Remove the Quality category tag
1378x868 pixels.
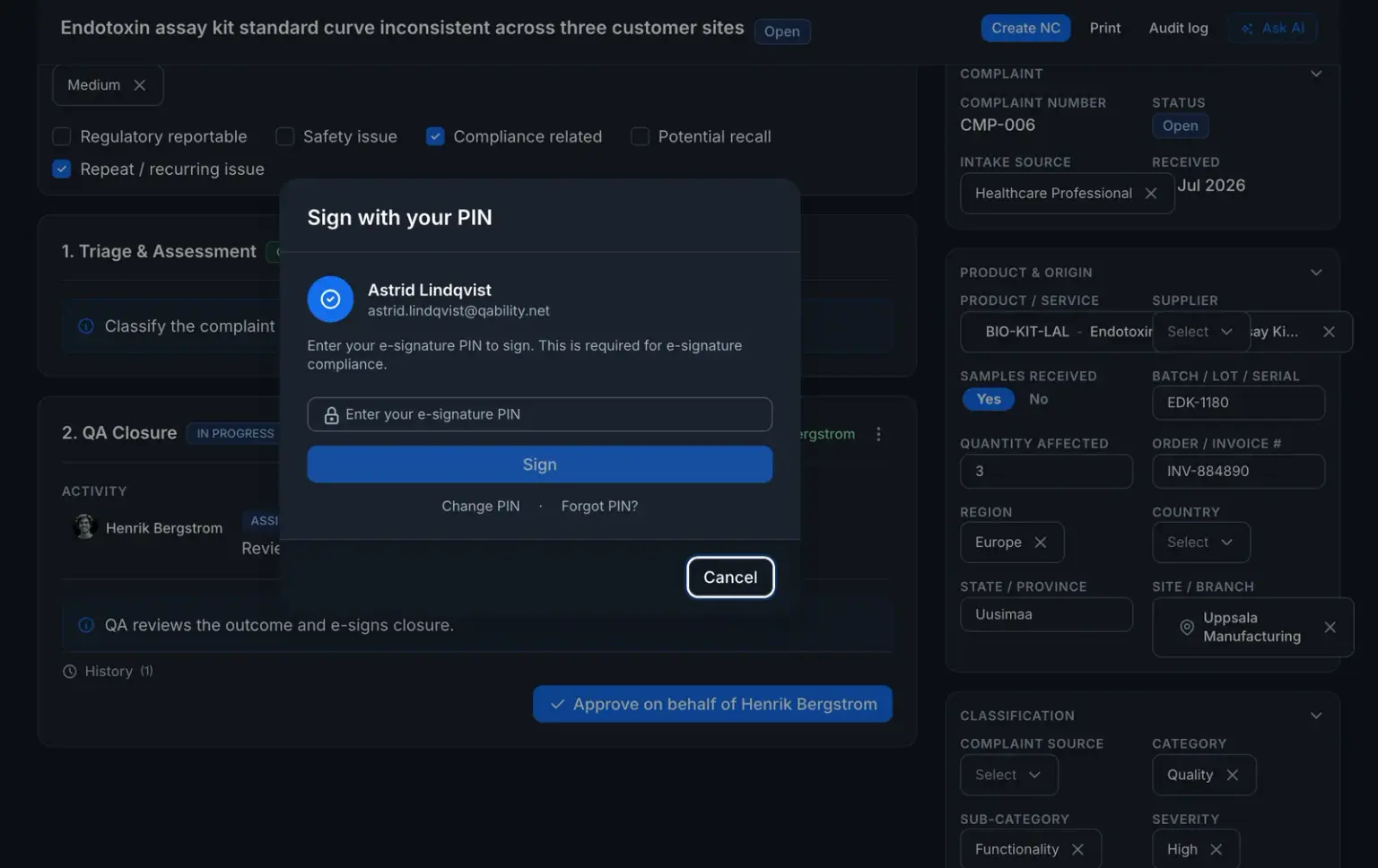1233,775
